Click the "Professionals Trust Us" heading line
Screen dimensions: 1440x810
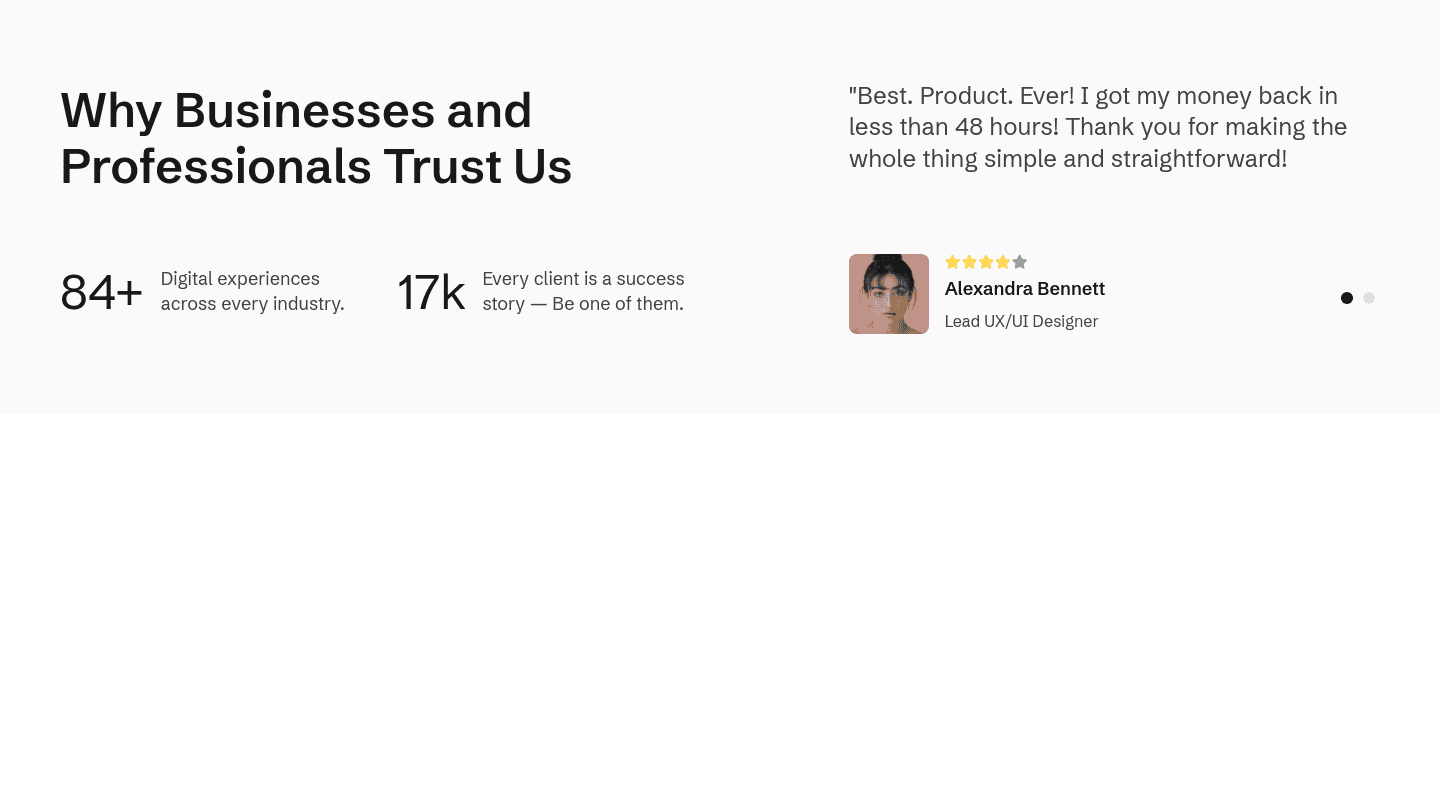tap(316, 166)
